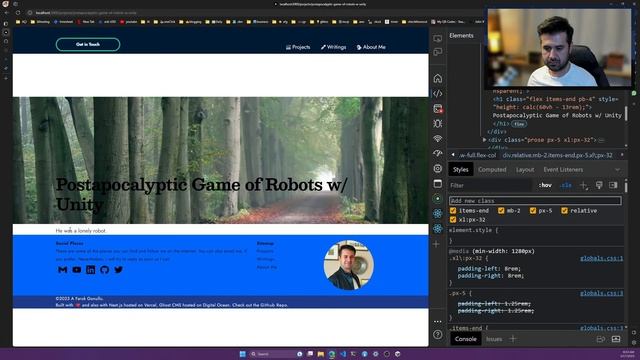This screenshot has width=640, height=360.
Task: Uncheck the mb-2 class checkbox
Action: [501, 211]
